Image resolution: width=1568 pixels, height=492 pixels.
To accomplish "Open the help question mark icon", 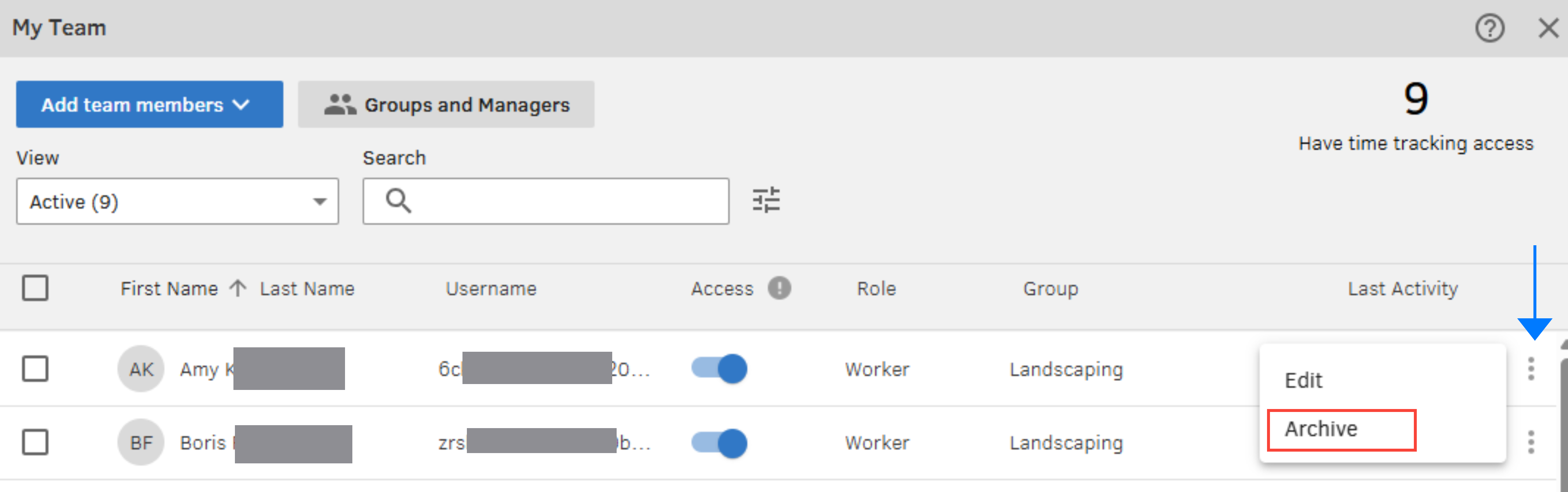I will coord(1489,28).
